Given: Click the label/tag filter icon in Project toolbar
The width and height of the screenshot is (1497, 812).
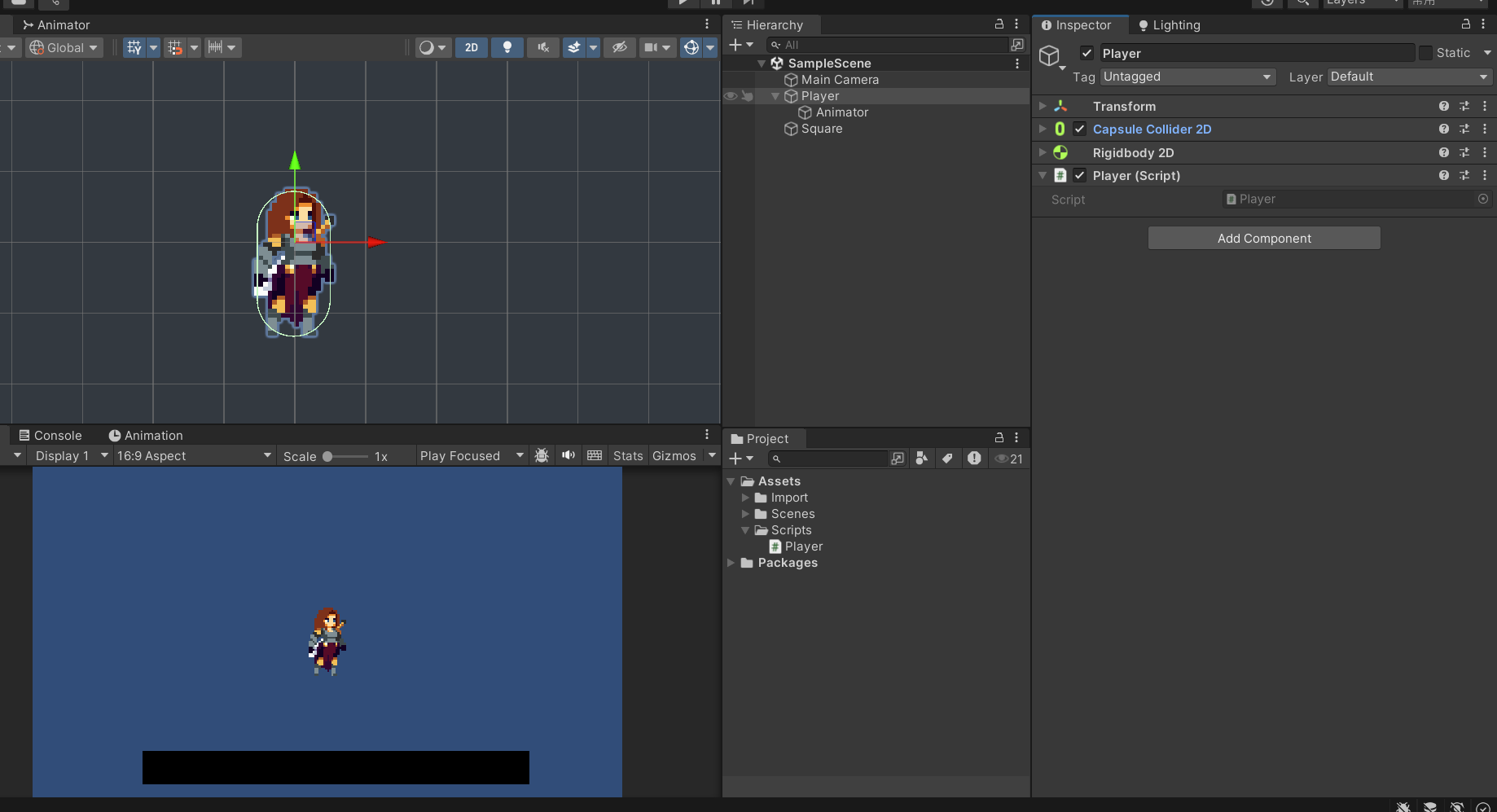Looking at the screenshot, I should click(947, 458).
